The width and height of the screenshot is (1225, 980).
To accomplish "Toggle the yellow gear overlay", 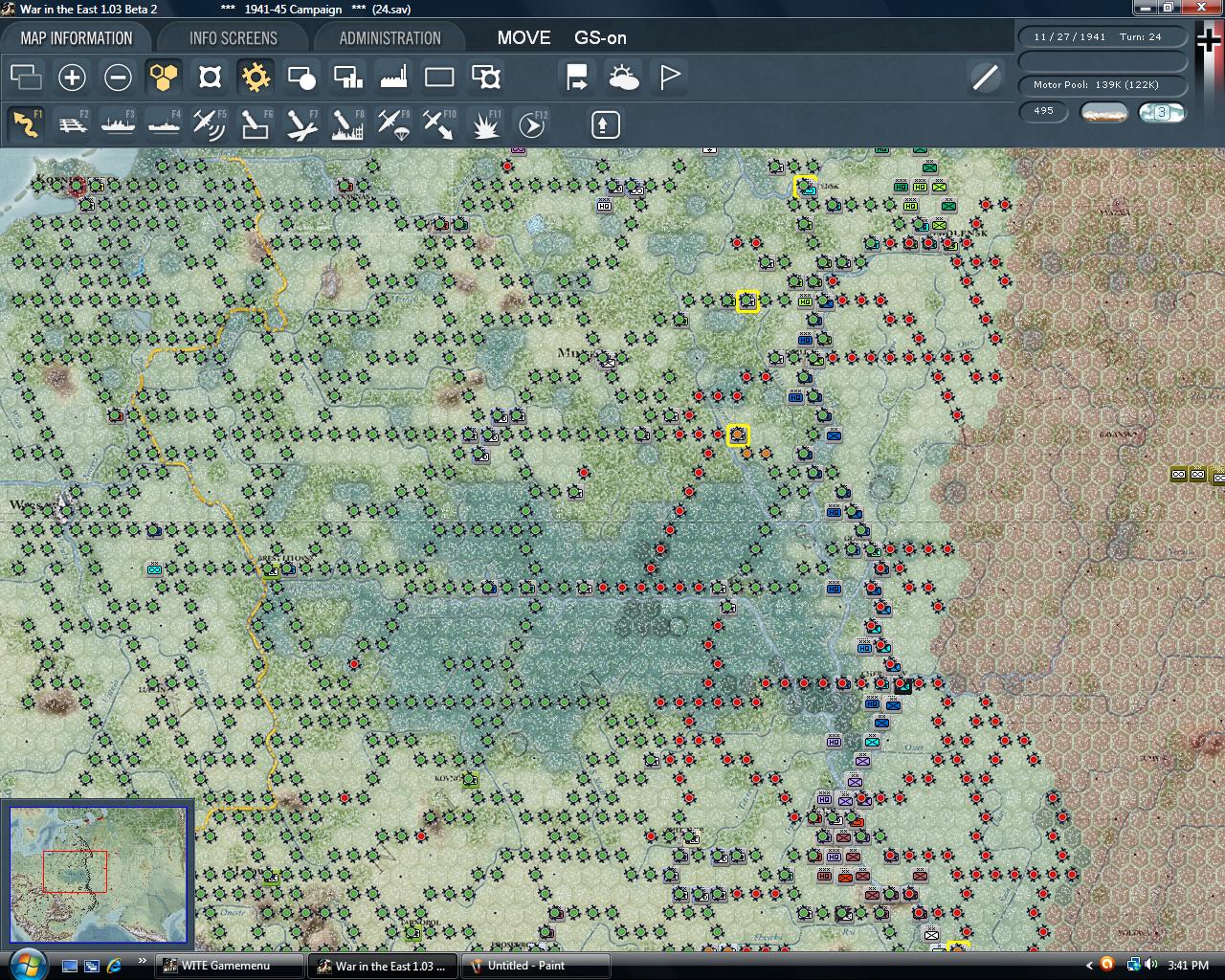I will (x=256, y=77).
